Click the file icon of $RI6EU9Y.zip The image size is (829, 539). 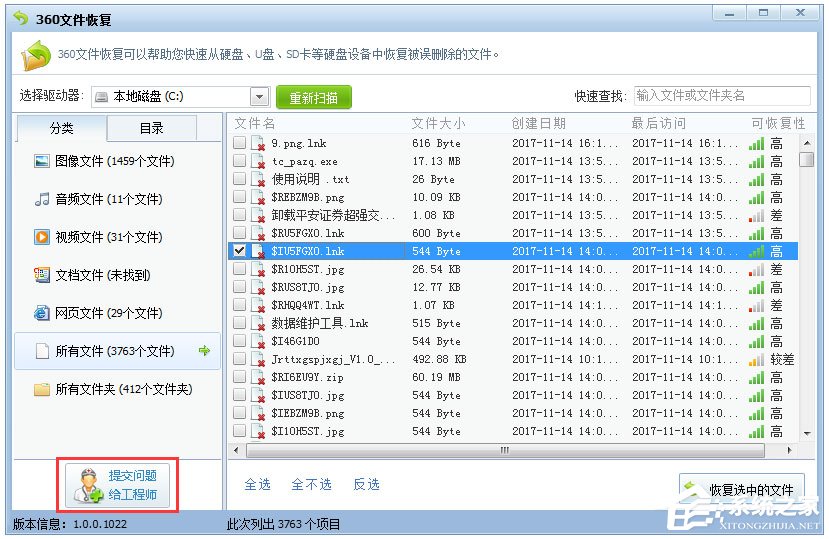click(258, 377)
